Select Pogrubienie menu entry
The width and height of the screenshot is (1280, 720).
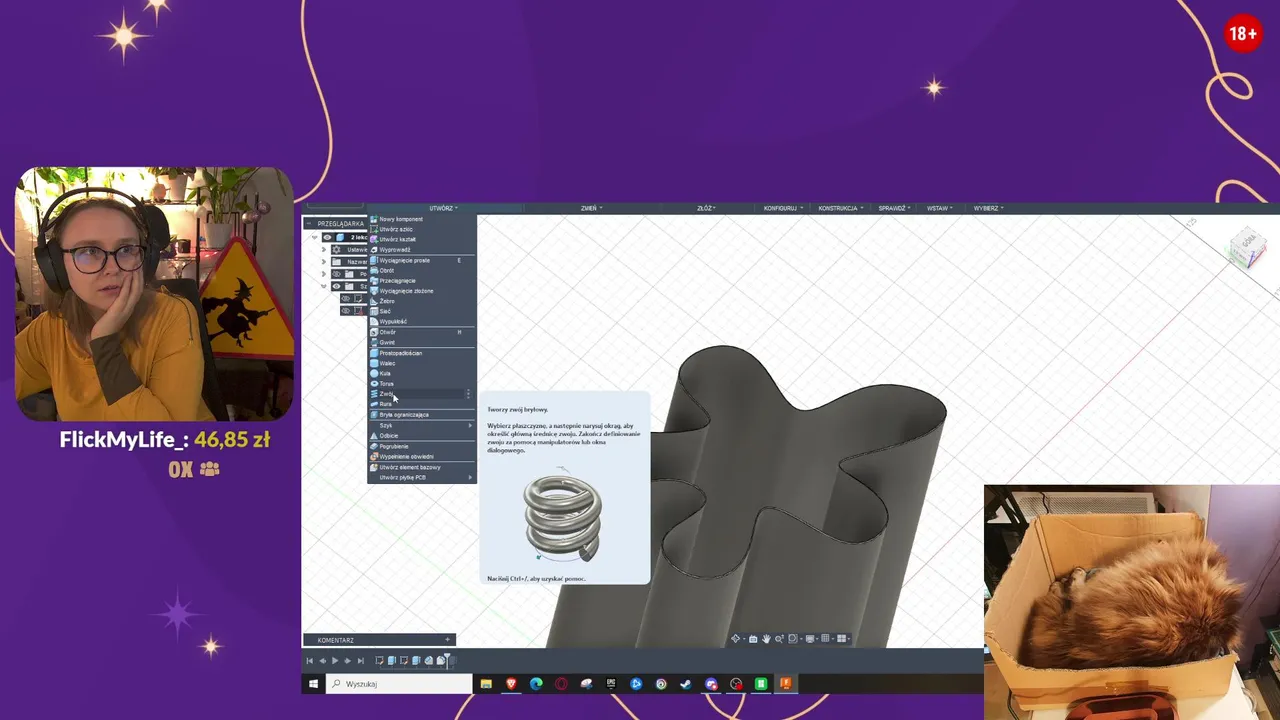click(x=422, y=446)
